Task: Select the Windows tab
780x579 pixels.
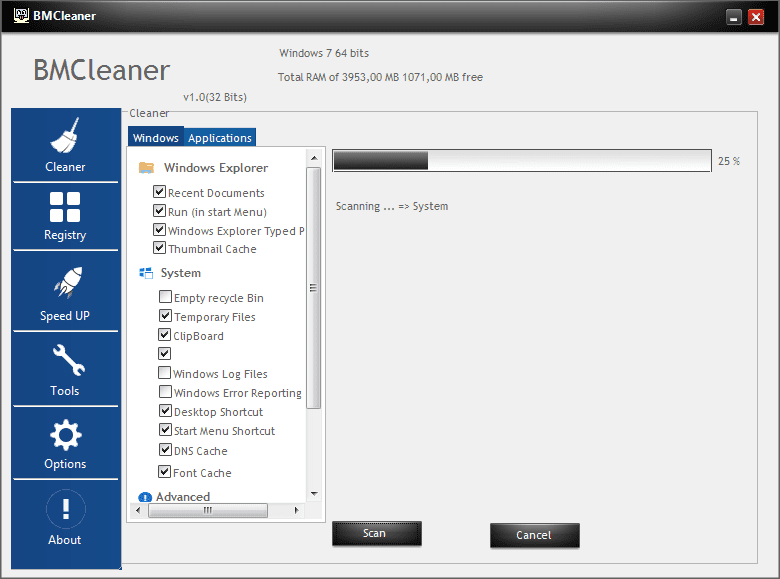Action: click(x=156, y=138)
